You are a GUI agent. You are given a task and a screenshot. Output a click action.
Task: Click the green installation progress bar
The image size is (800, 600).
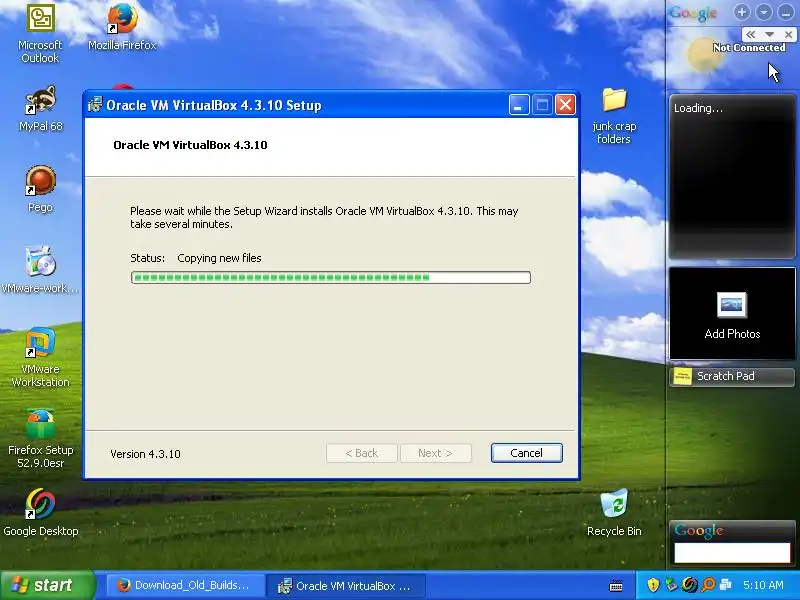331,278
